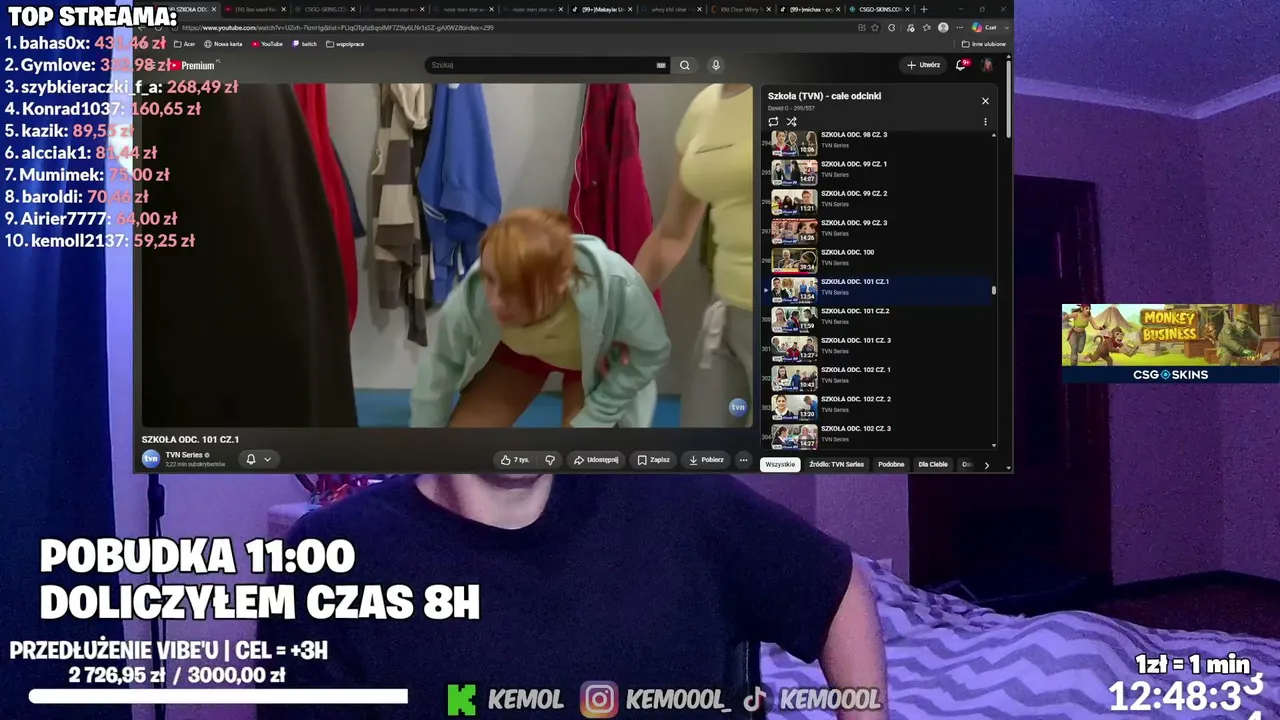Screen dimensions: 1280x720
Task: Click the donation goal progress bar
Action: point(218,696)
